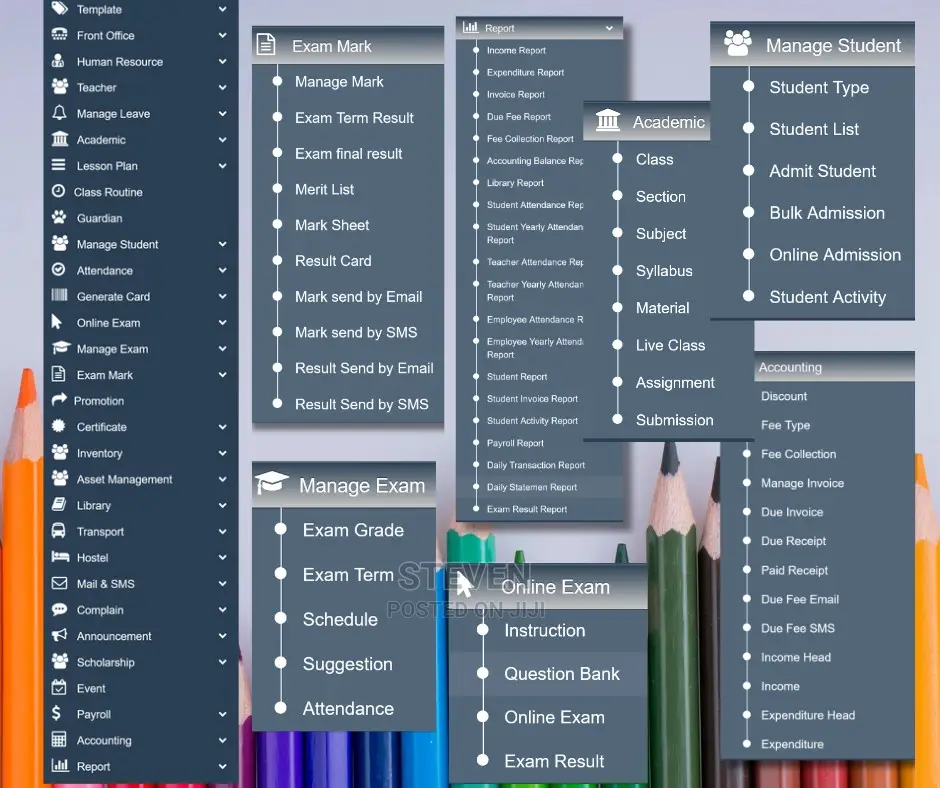Select Mark send by SMS
940x788 pixels.
coord(355,332)
